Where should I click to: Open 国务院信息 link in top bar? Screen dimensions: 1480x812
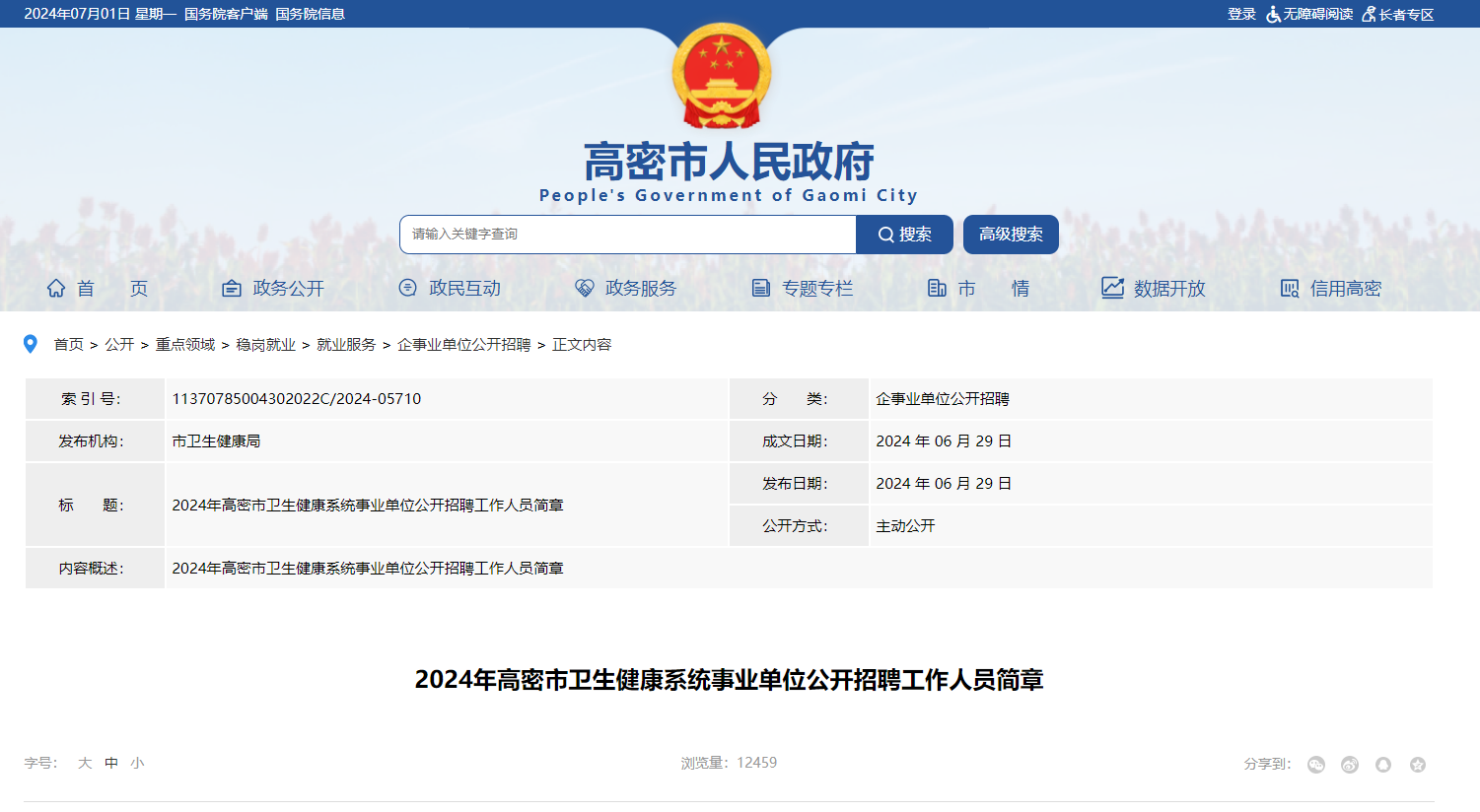[310, 14]
